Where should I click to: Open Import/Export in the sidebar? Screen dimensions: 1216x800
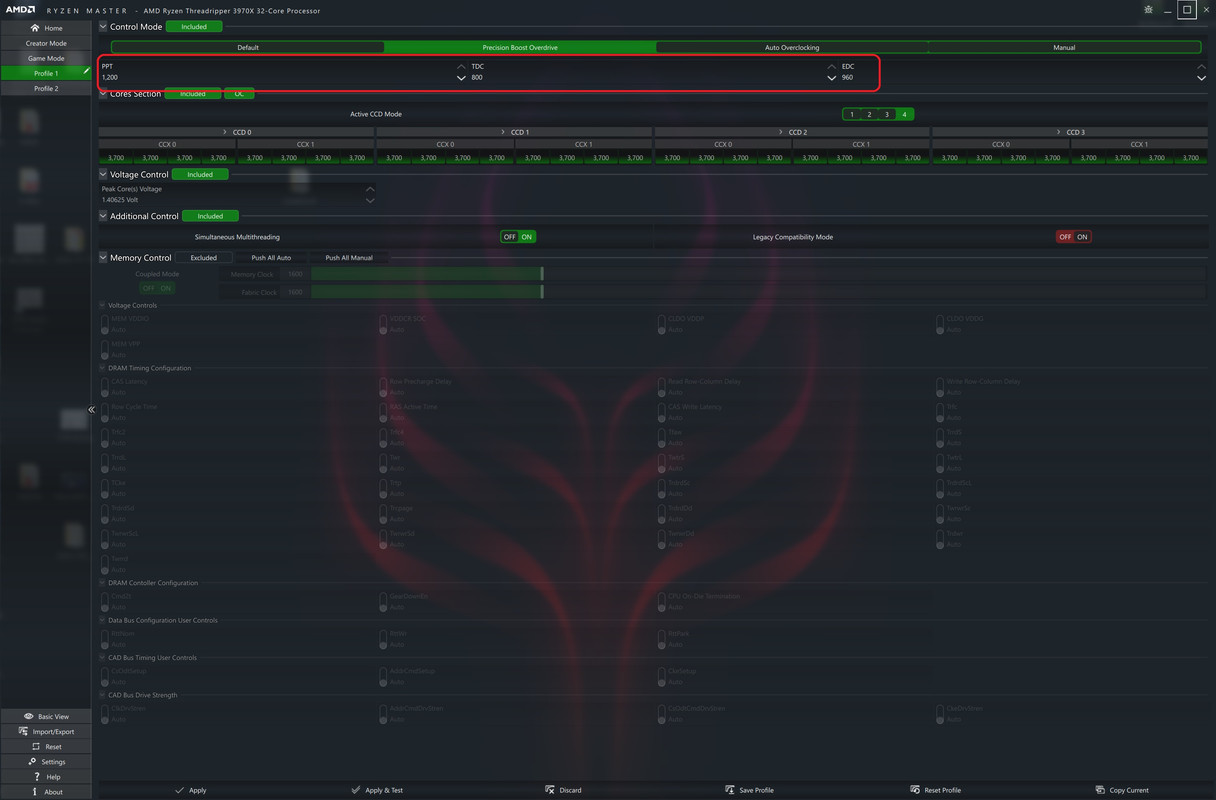(x=46, y=731)
